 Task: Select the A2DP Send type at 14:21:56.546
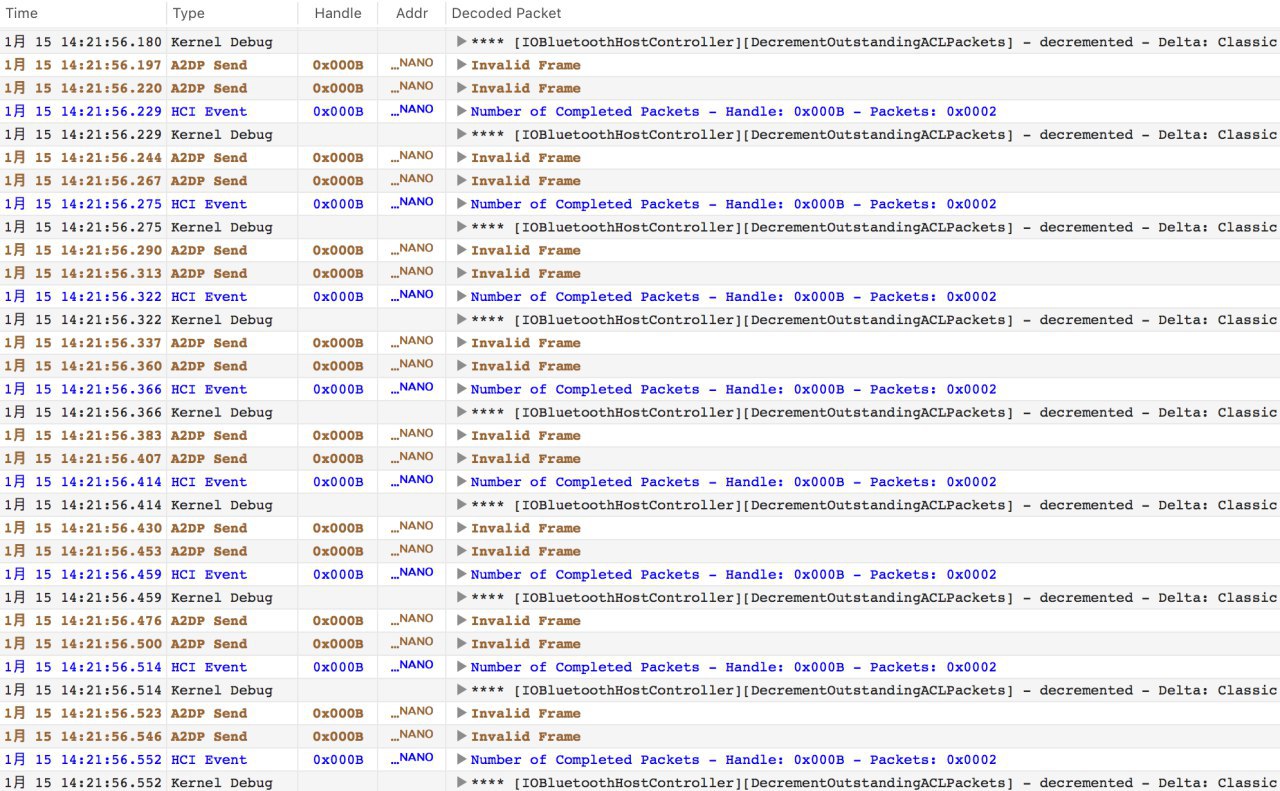[x=209, y=736]
